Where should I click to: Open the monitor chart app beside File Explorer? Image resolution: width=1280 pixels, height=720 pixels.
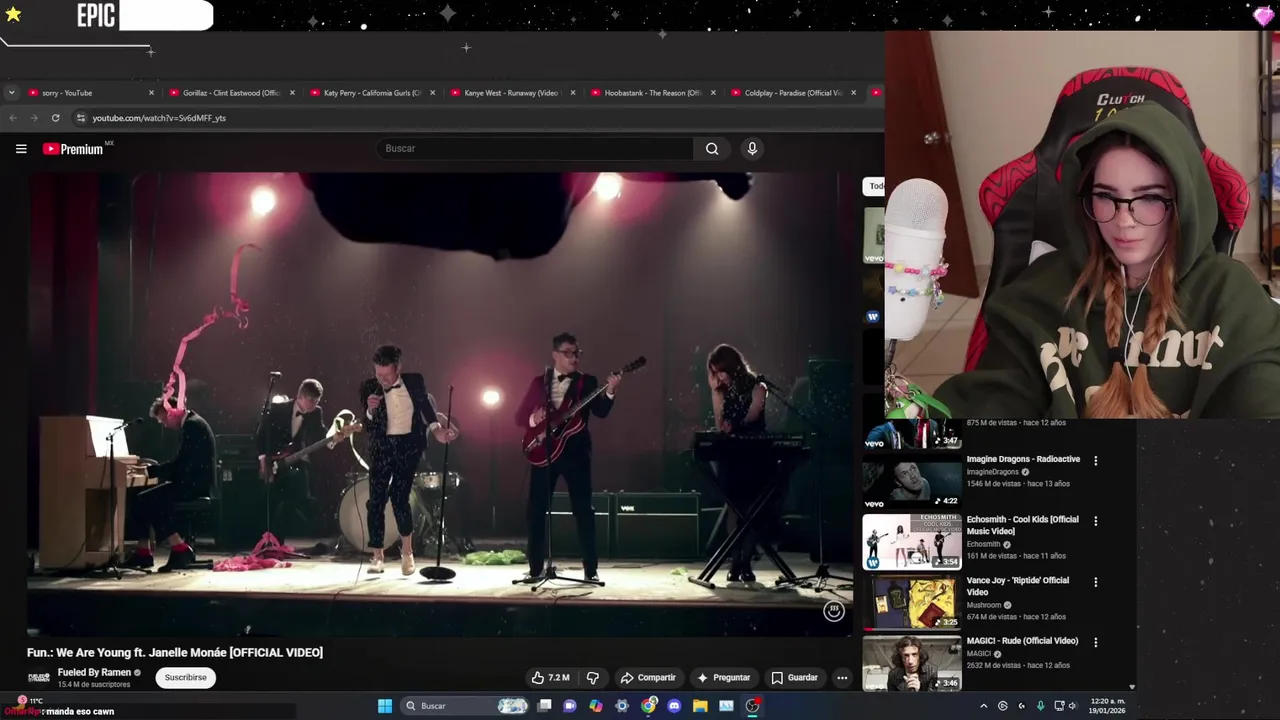(726, 706)
